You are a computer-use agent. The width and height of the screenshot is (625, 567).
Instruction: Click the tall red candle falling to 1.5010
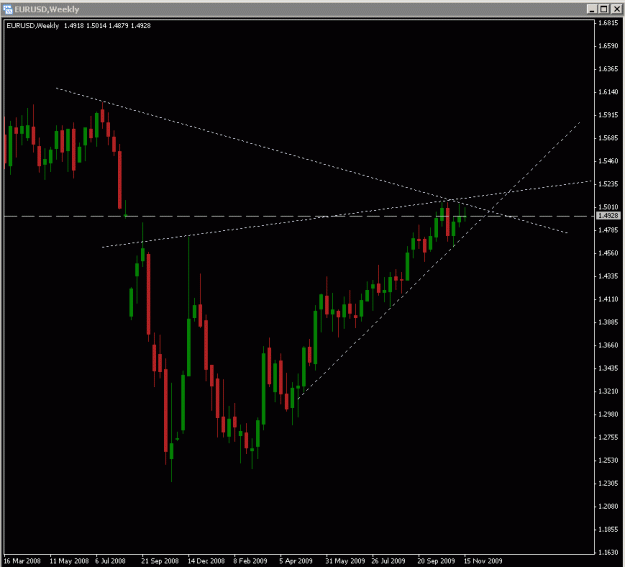click(120, 180)
